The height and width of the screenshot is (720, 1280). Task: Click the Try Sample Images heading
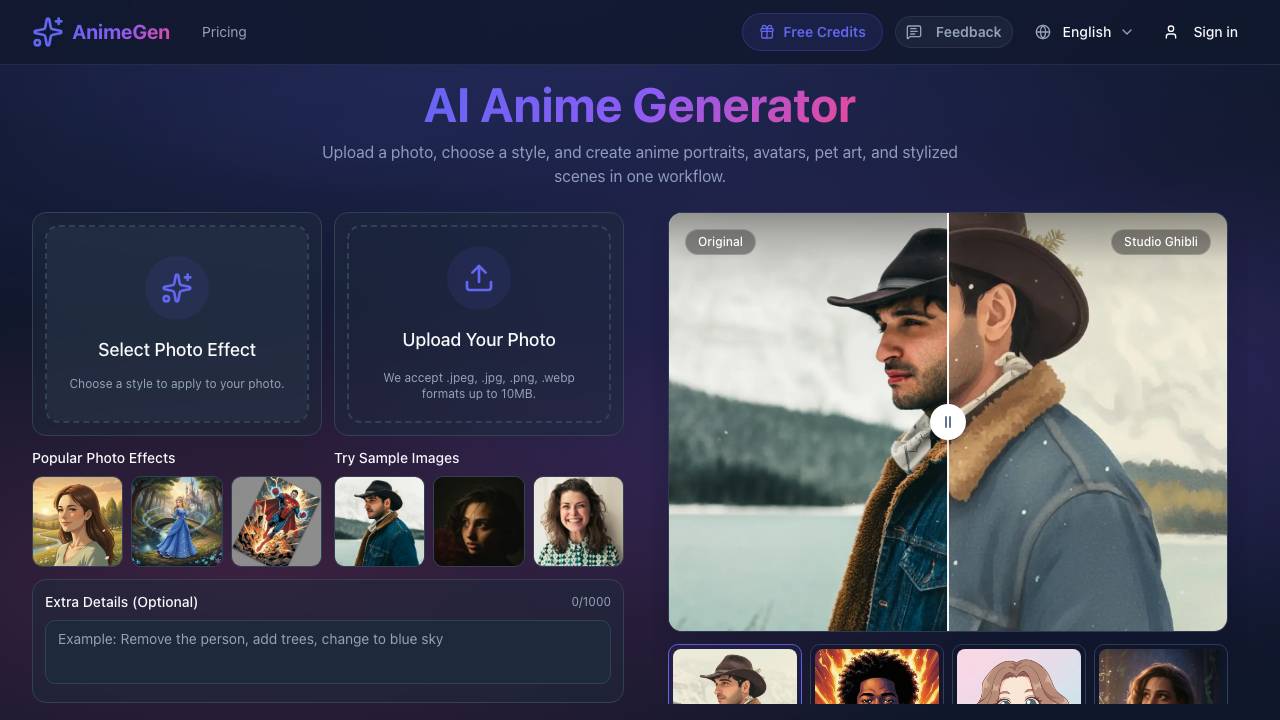point(397,458)
